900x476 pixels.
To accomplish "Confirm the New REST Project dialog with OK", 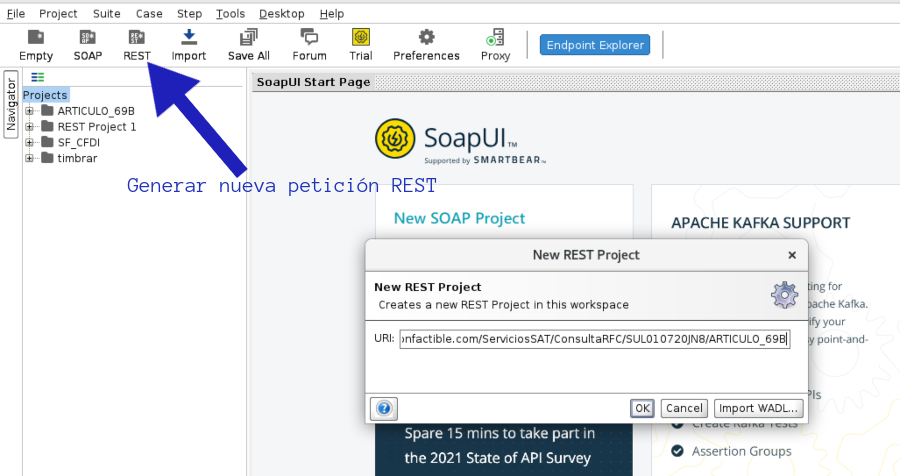I will click(x=642, y=408).
